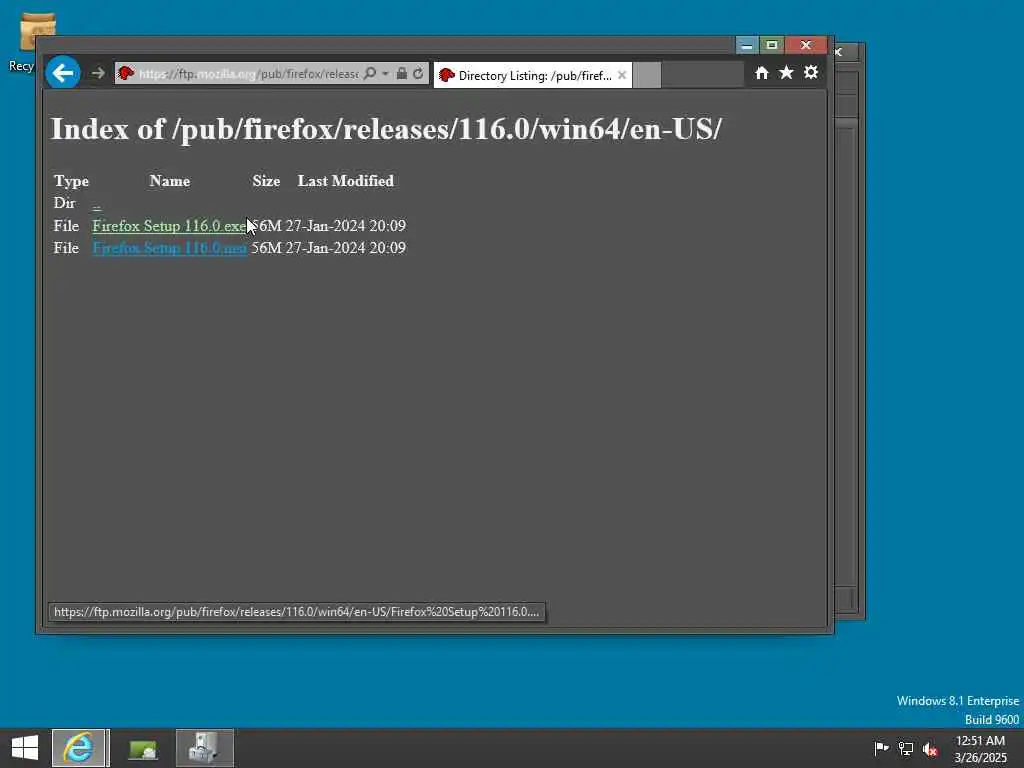Click the lock security report icon
Image resolution: width=1024 pixels, height=768 pixels.
point(402,73)
